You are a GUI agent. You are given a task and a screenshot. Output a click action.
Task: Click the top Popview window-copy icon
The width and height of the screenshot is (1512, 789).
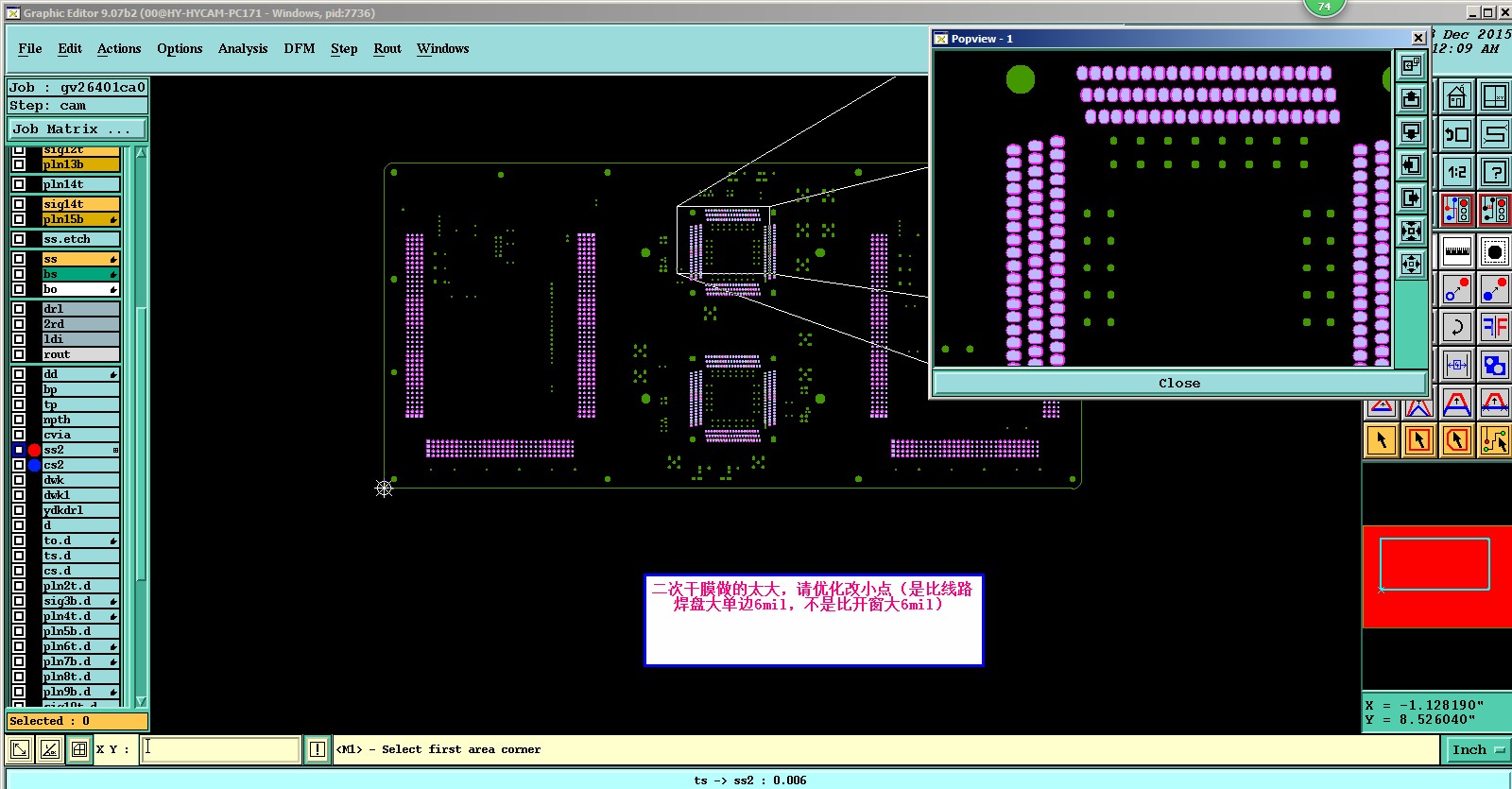tap(1411, 65)
